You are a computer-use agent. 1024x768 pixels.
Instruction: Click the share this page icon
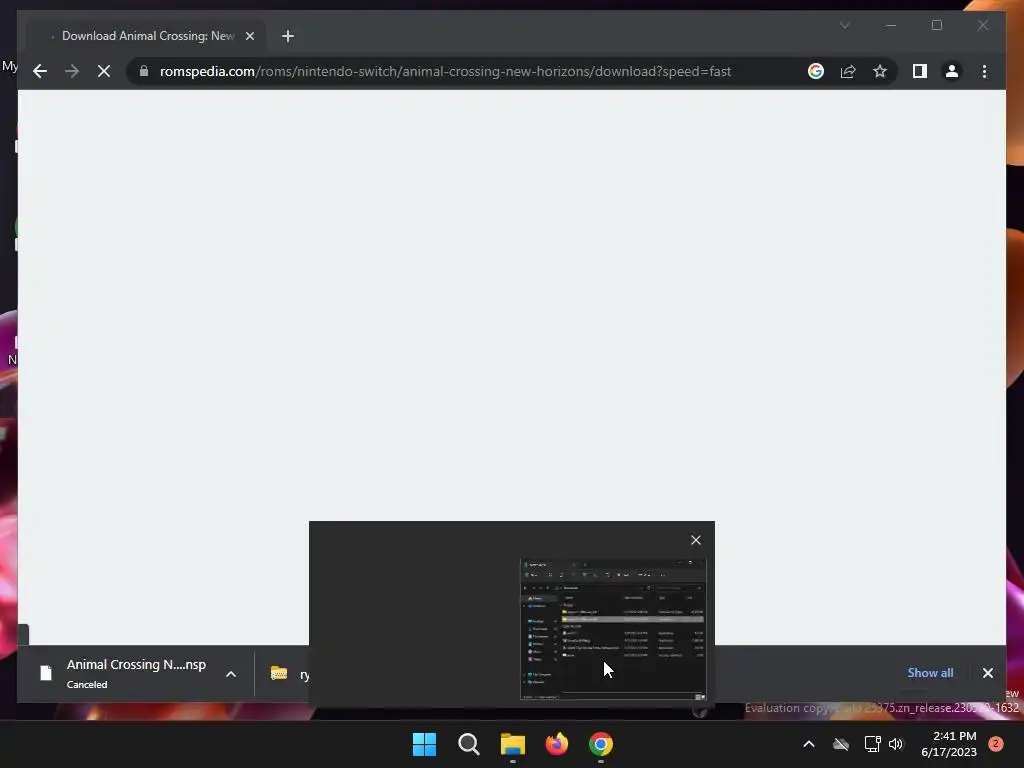pos(848,71)
